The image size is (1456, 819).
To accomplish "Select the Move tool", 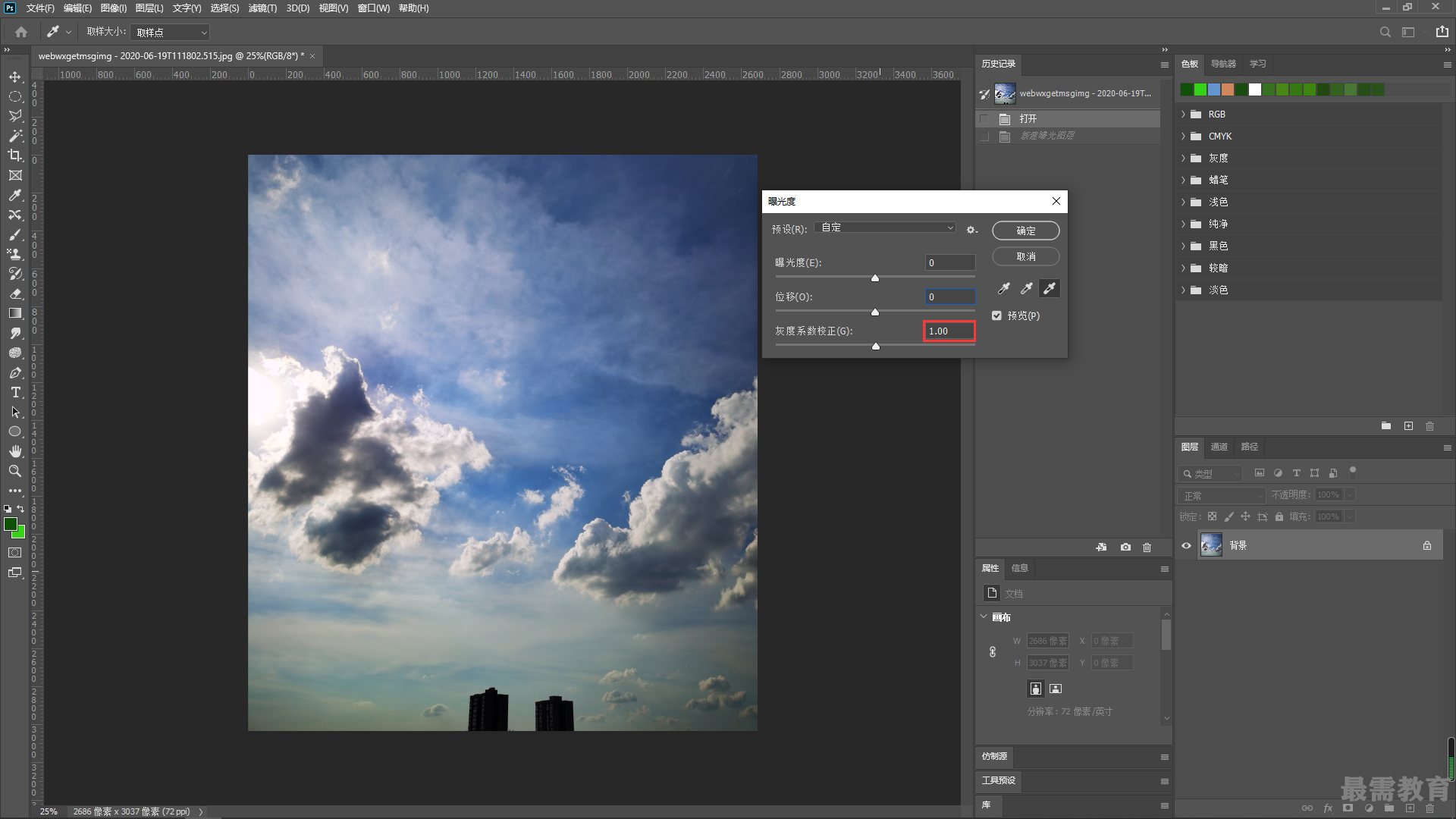I will (x=15, y=77).
